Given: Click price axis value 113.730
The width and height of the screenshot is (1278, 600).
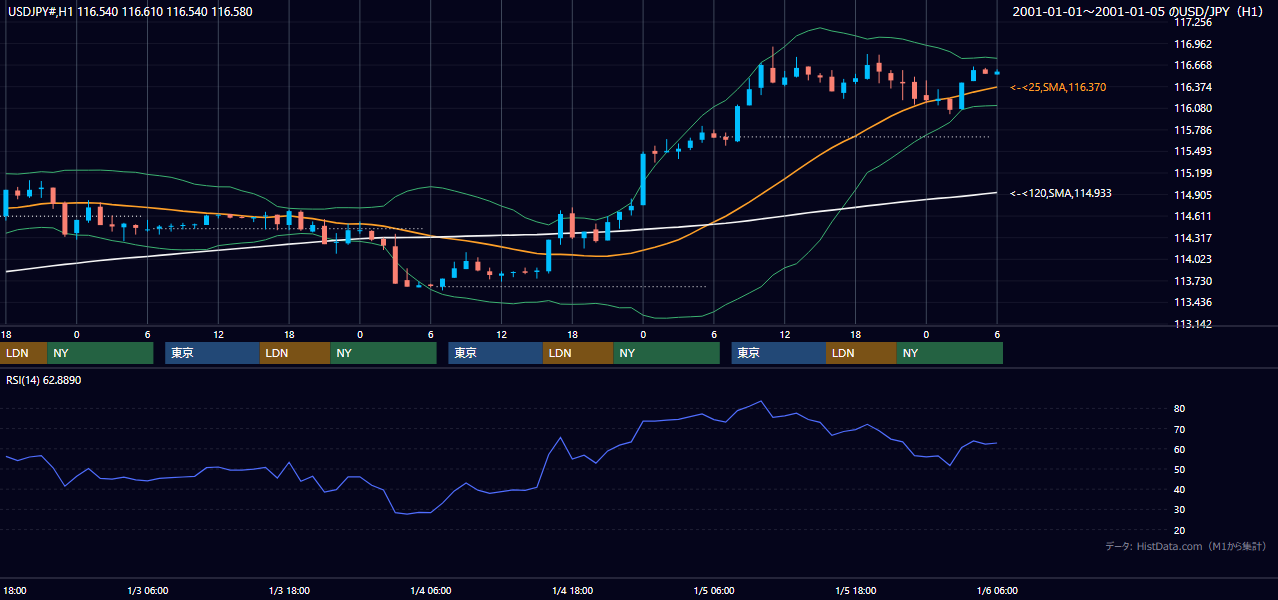Looking at the screenshot, I should pos(1192,281).
